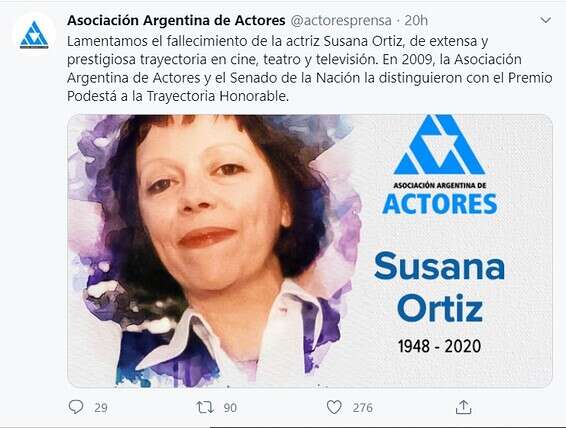View the 276 likes count

coord(362,408)
